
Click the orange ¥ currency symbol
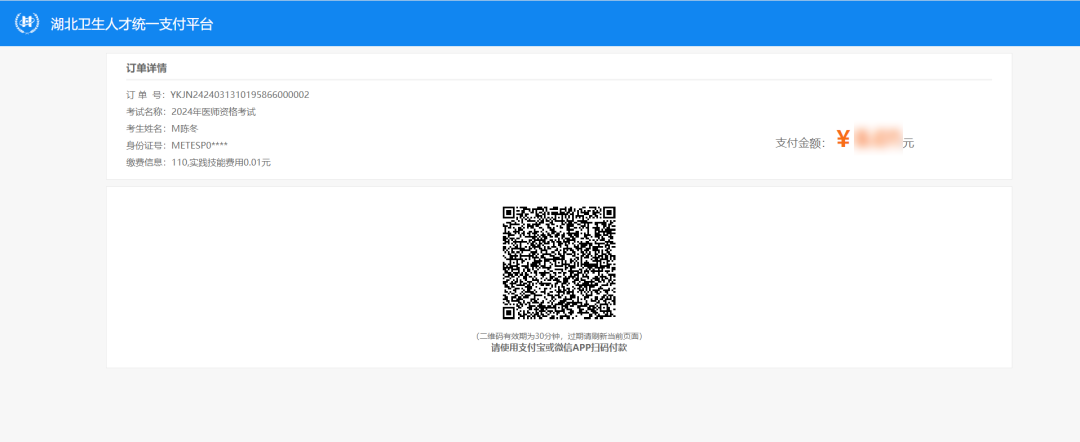click(x=843, y=140)
